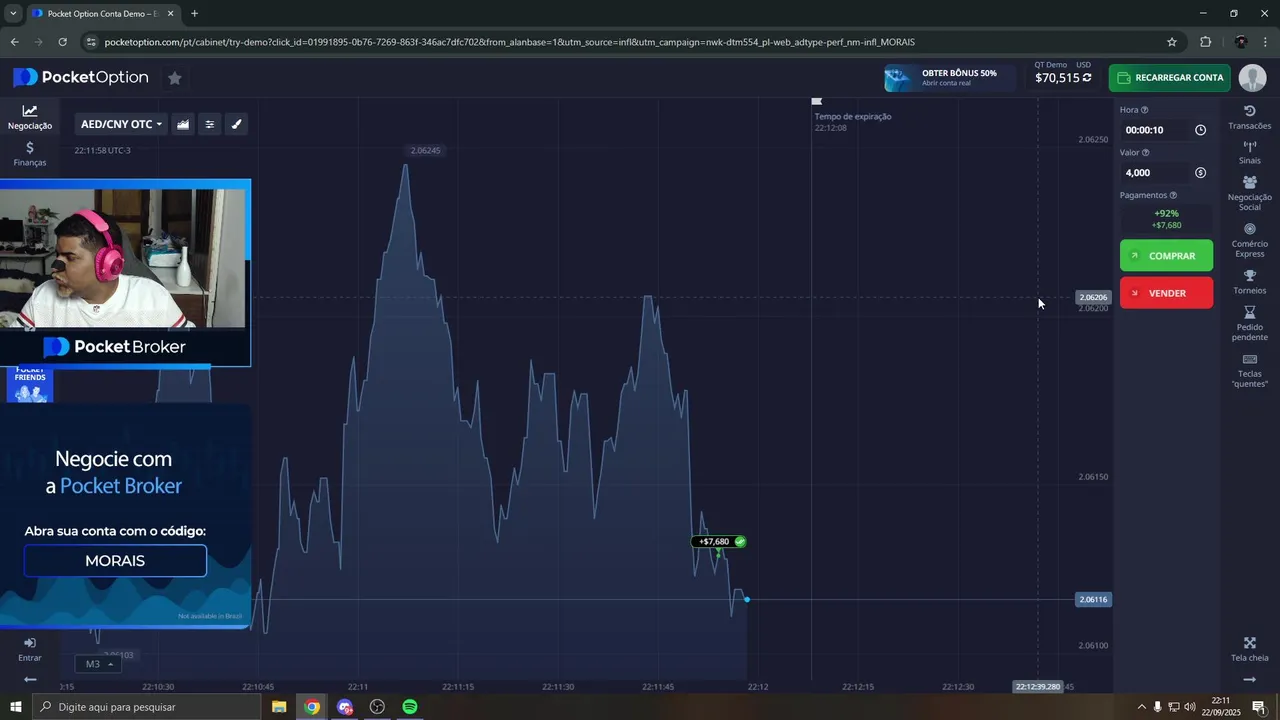Open a new browser tab
This screenshot has height=720, width=1280.
coord(194,14)
